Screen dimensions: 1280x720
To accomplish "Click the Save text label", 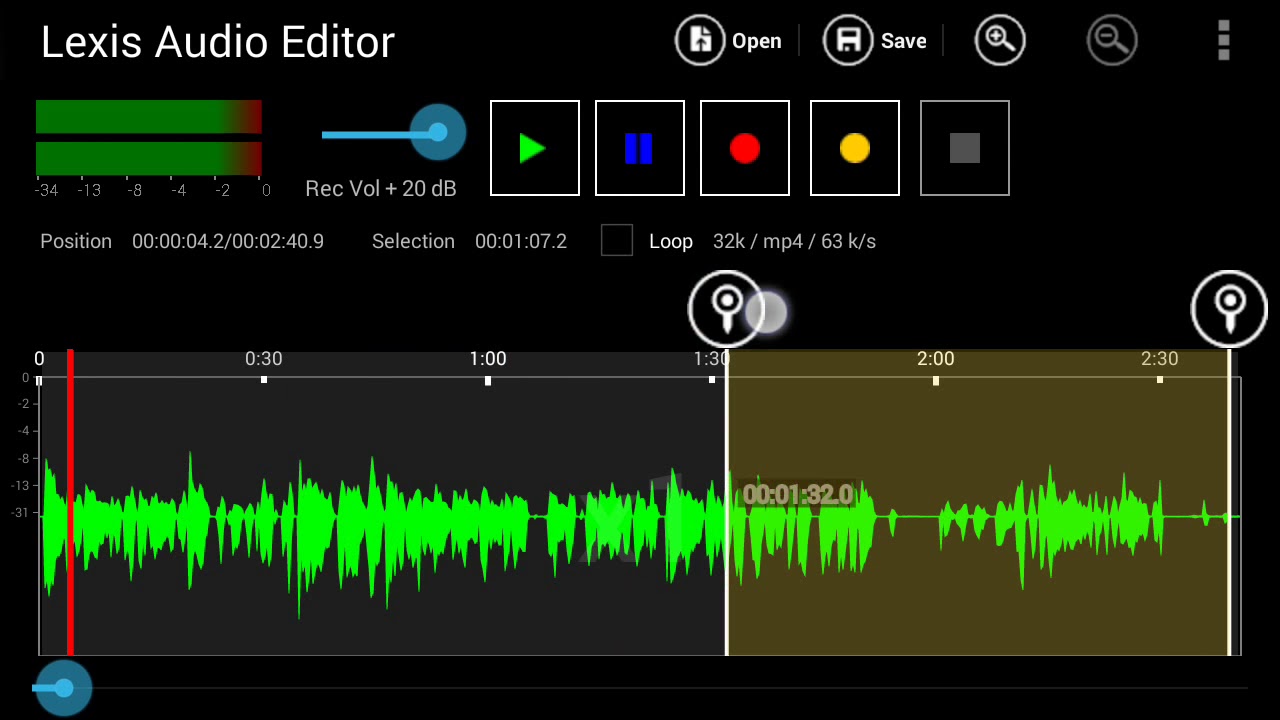I will [904, 42].
